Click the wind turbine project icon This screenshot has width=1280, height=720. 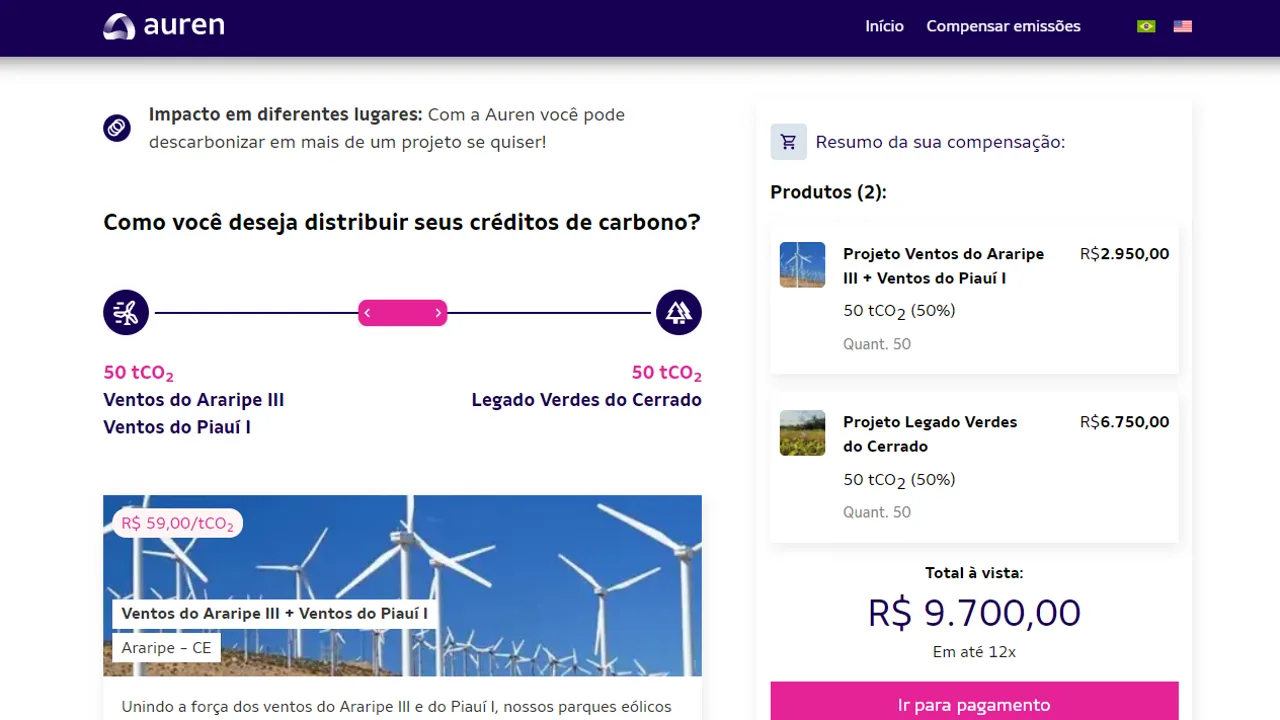(126, 313)
